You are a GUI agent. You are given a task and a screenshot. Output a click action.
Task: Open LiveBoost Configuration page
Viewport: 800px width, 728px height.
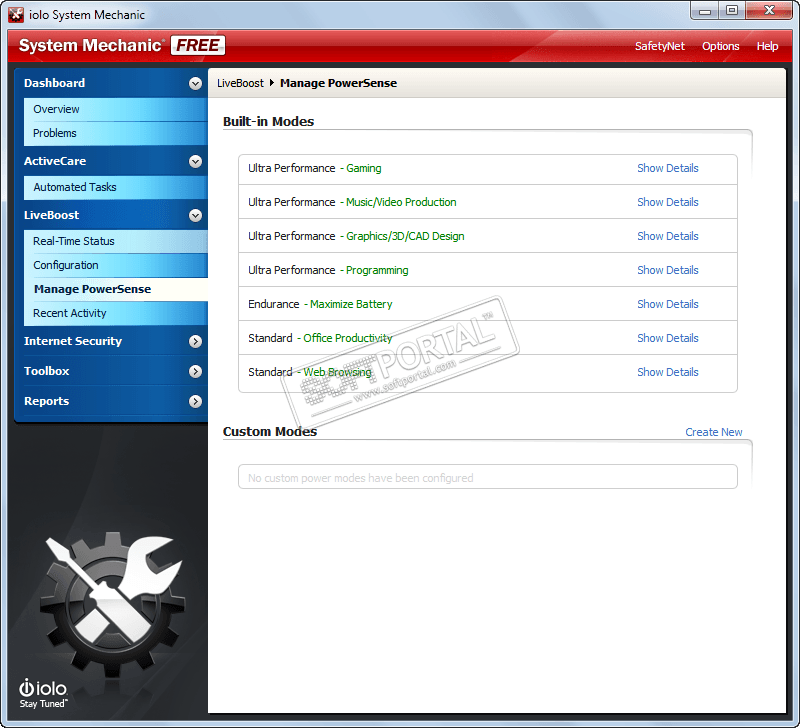click(x=116, y=265)
